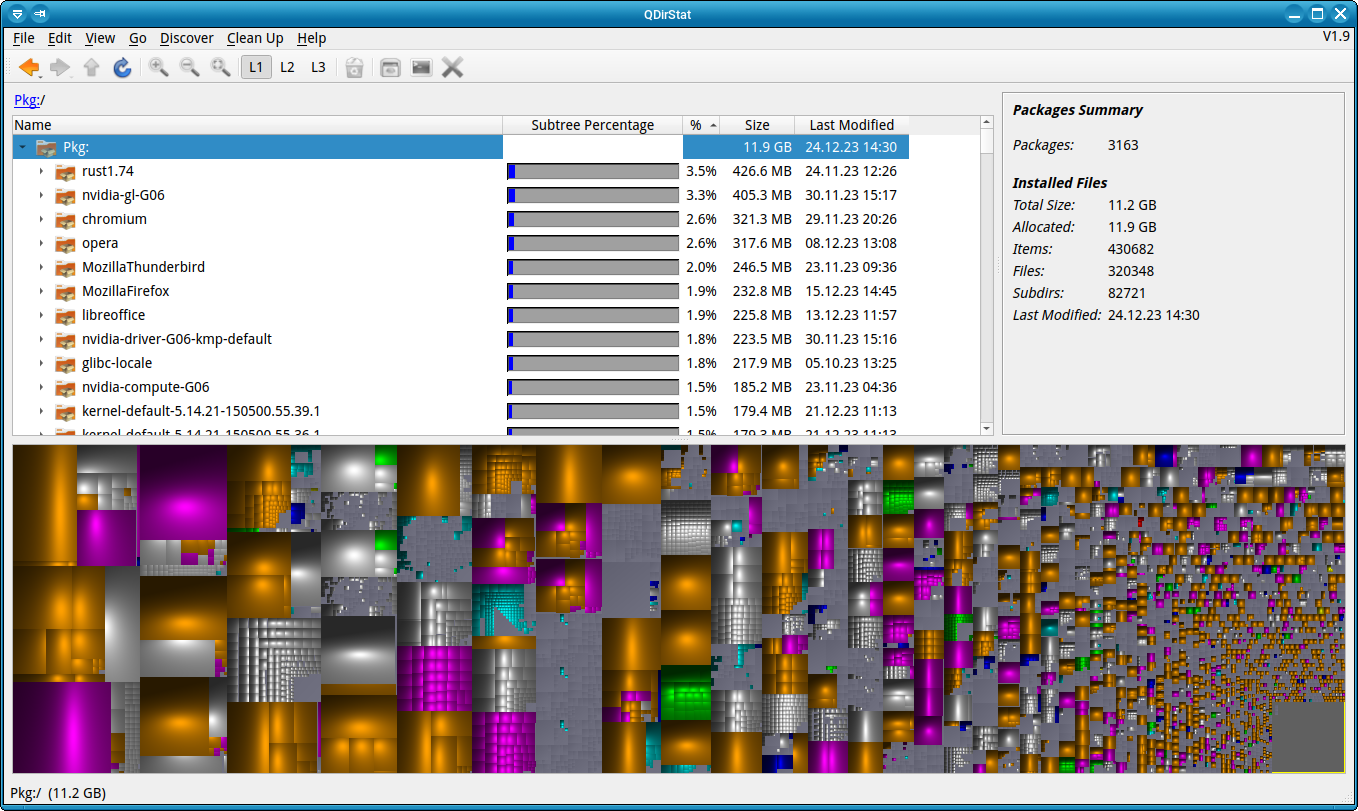Select the nvidia-compute-G06 row
The height and width of the screenshot is (811, 1358).
[460, 387]
